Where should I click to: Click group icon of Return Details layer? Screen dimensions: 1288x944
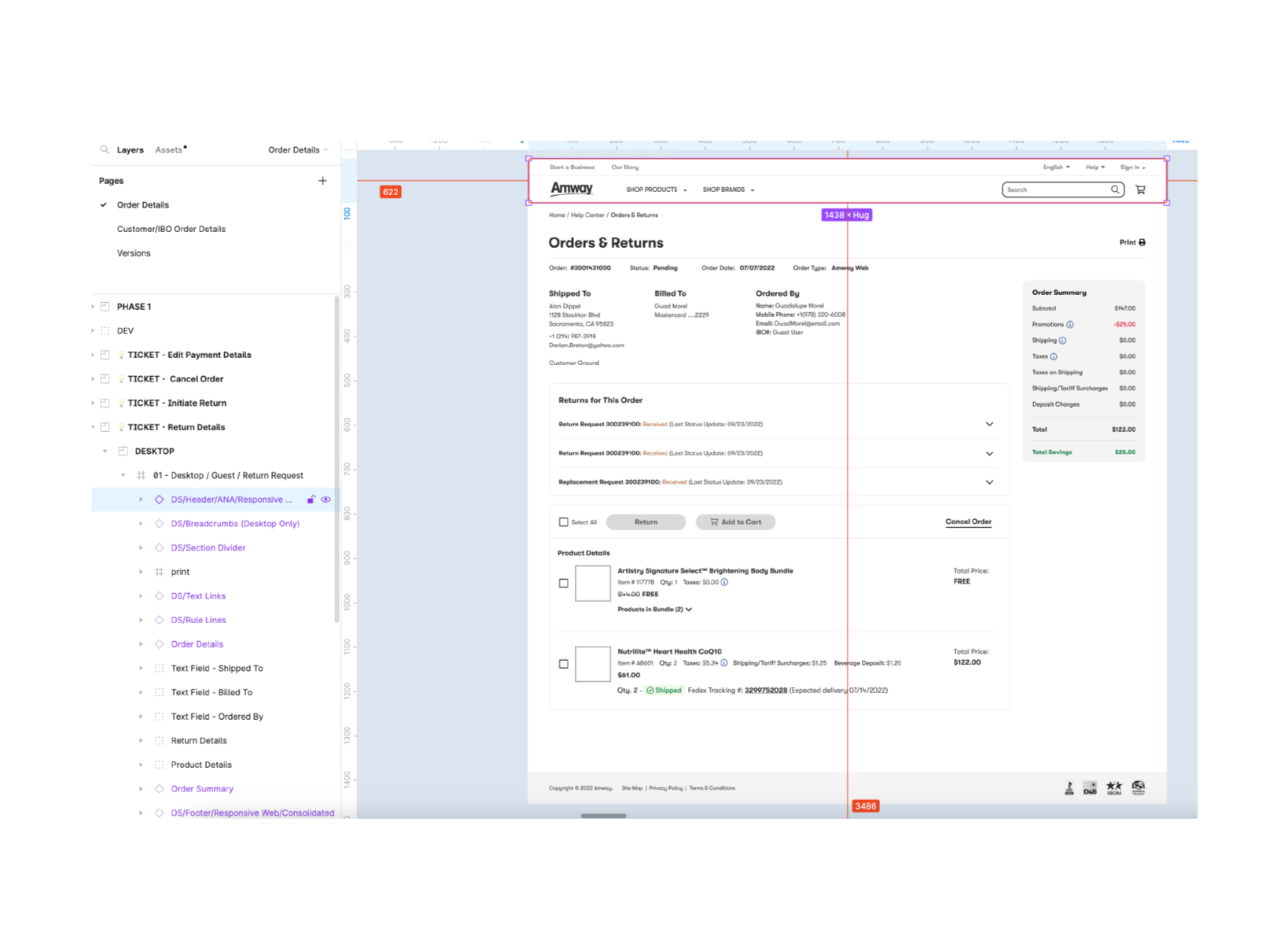pyautogui.click(x=159, y=741)
